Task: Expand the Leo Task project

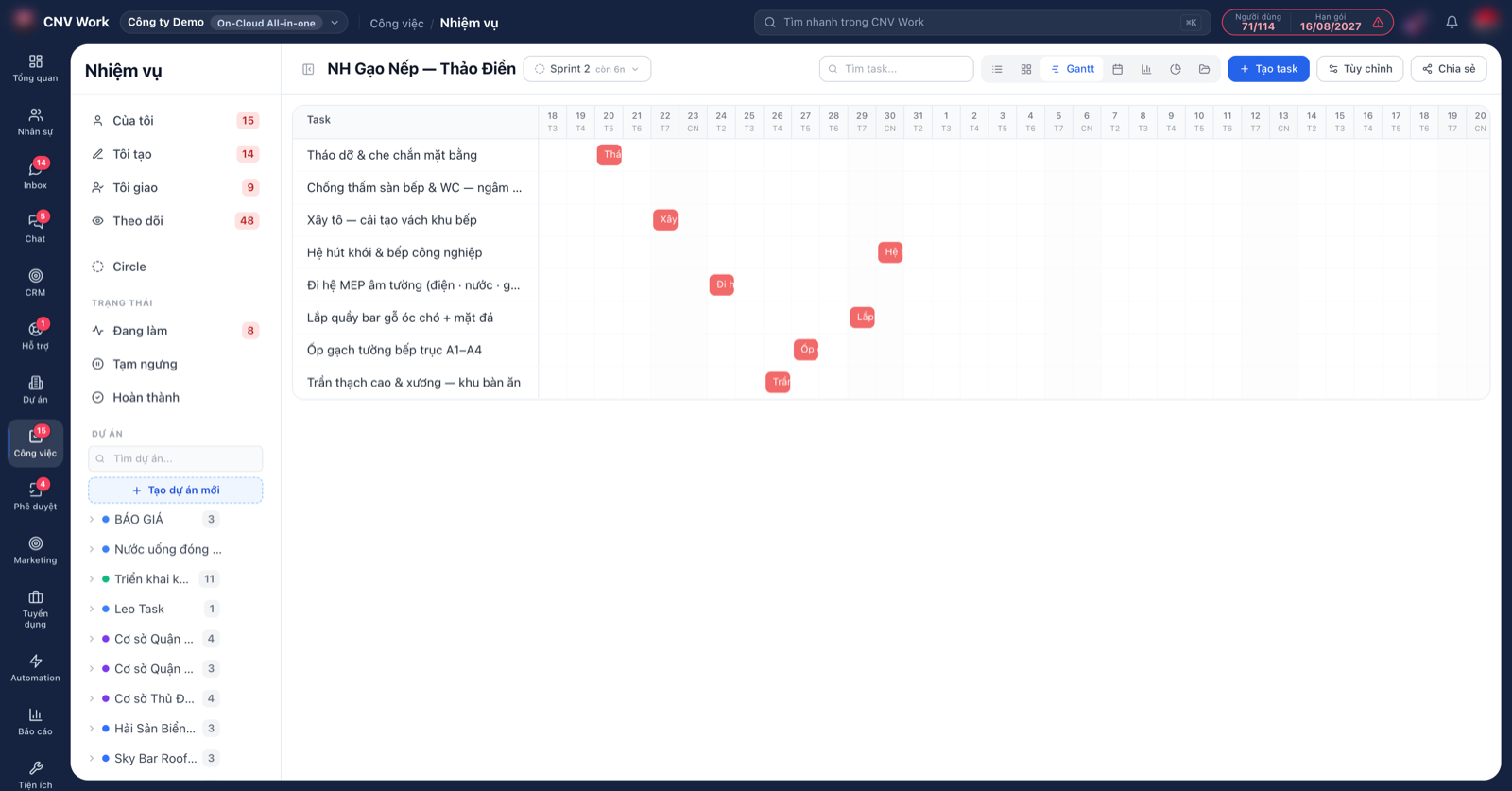Action: click(92, 610)
